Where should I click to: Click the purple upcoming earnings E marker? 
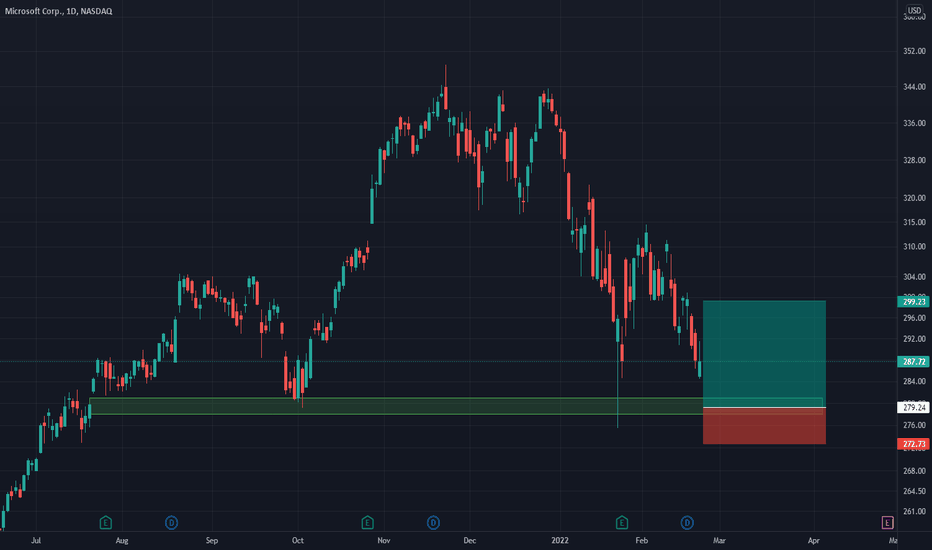(887, 523)
